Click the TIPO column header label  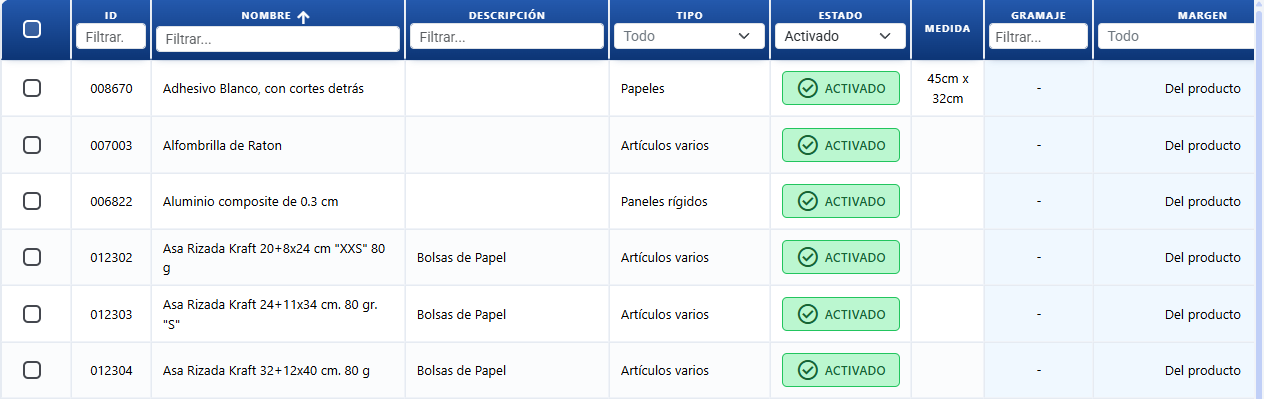click(689, 16)
